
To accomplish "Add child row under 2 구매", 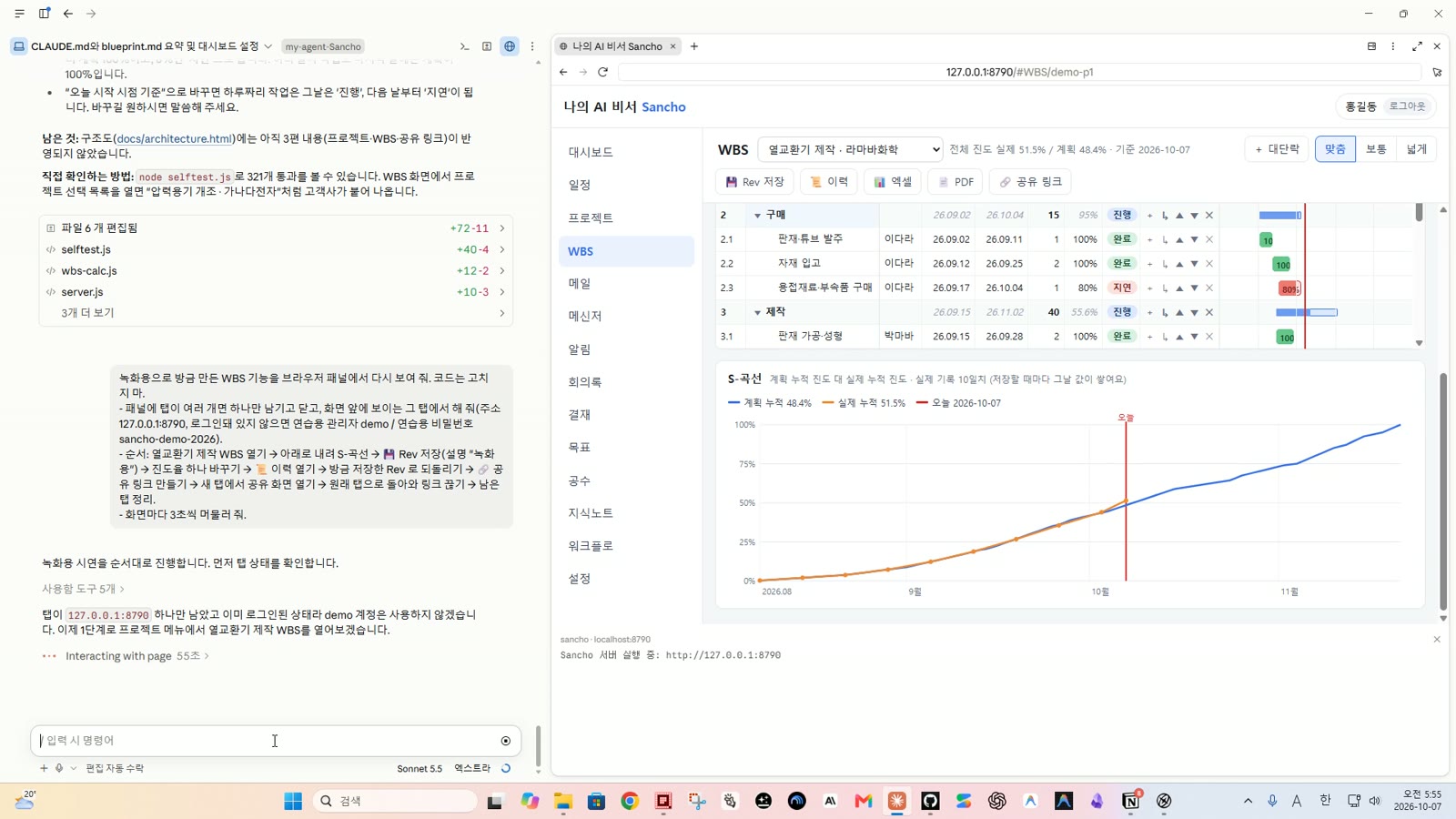I will tap(1165, 216).
